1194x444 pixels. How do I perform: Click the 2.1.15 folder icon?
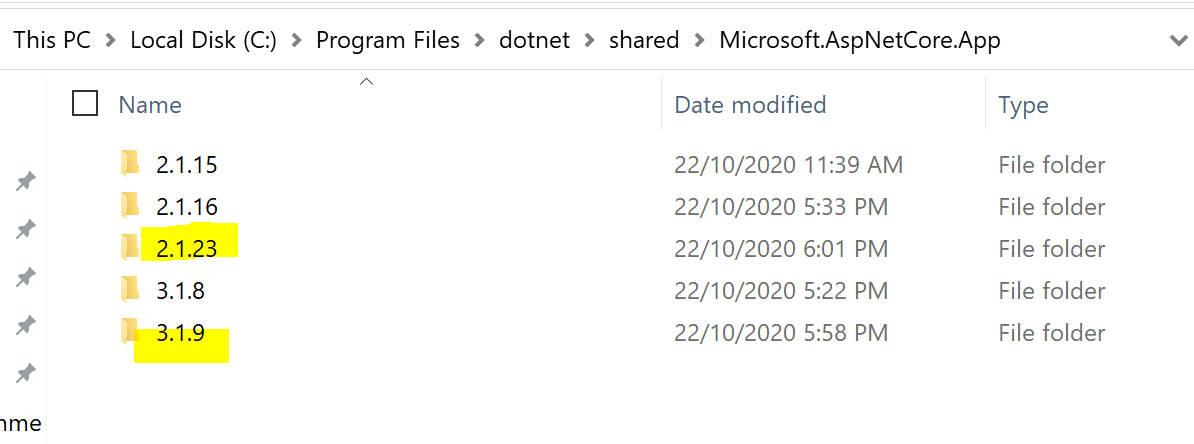coord(130,163)
